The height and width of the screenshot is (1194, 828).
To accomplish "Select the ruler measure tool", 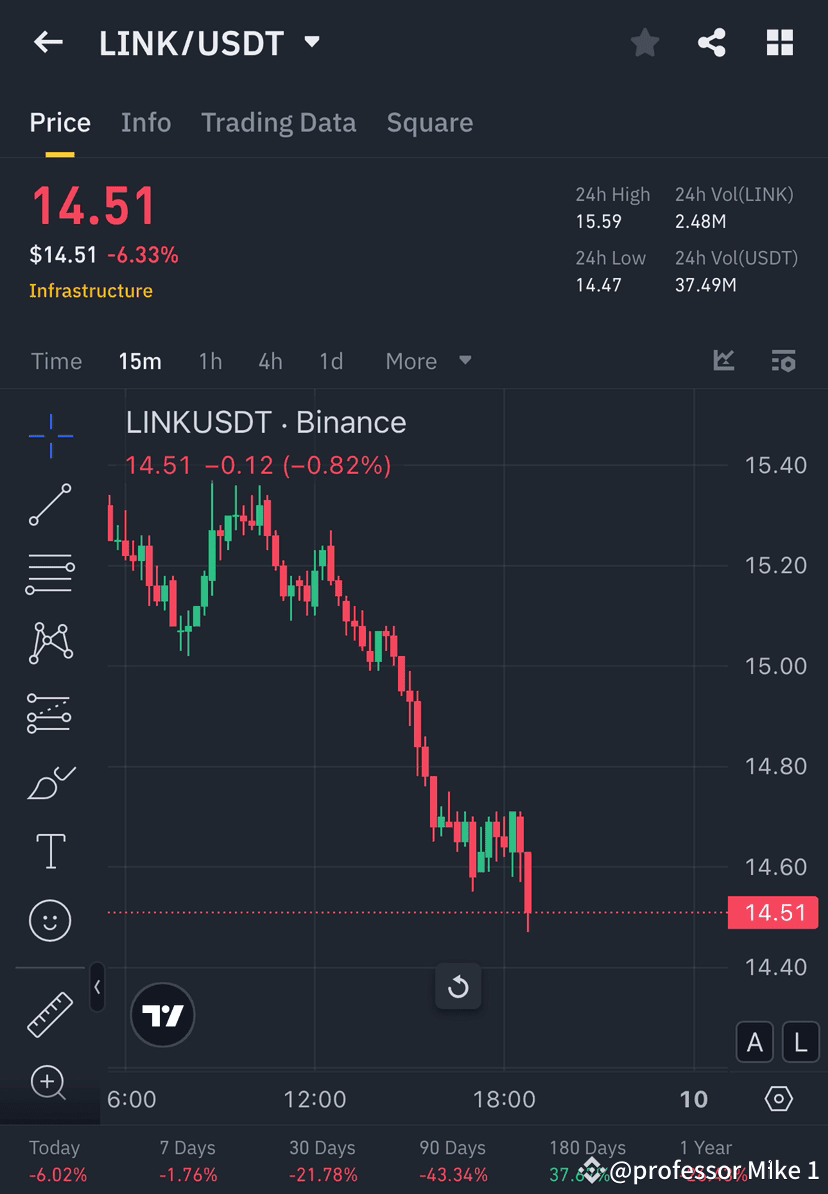I will [x=50, y=1012].
